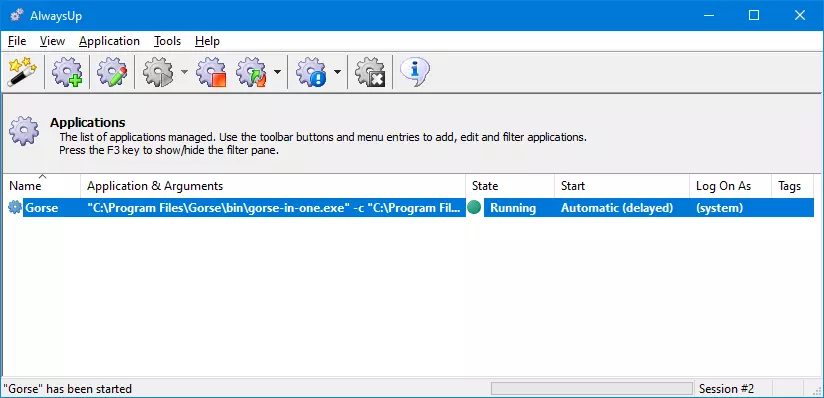The image size is (824, 398).
Task: Expand the Start Application dropdown arrow
Action: [x=184, y=72]
